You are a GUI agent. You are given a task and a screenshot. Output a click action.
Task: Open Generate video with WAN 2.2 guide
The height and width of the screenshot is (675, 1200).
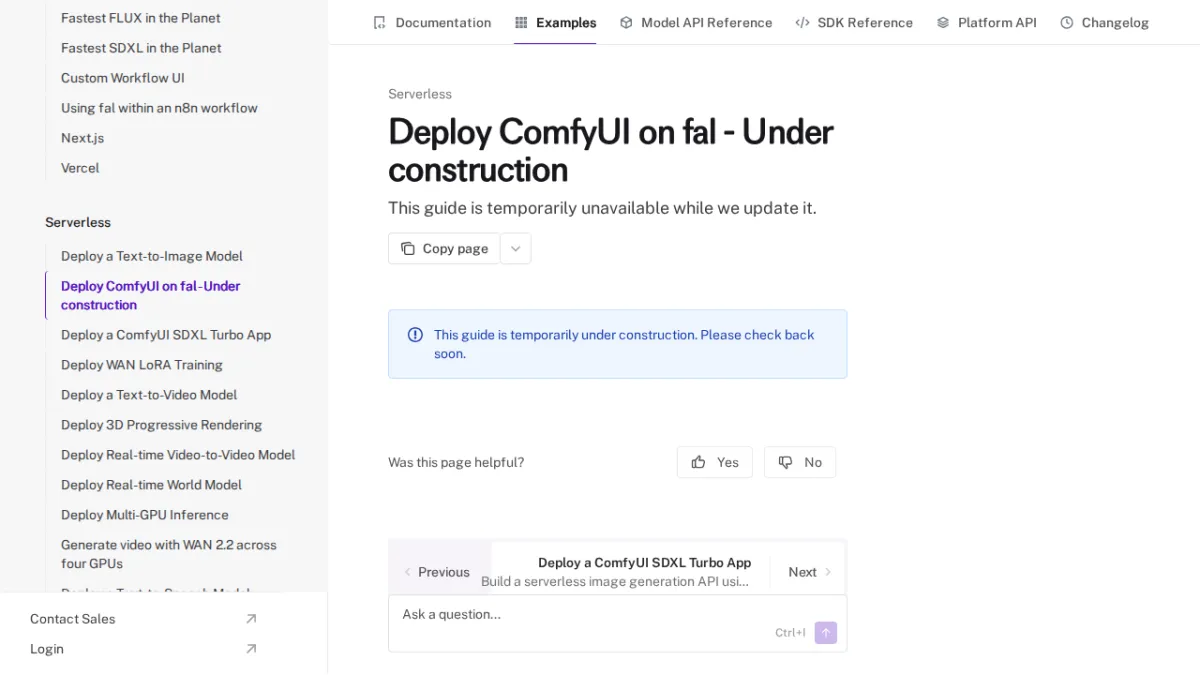coord(169,554)
